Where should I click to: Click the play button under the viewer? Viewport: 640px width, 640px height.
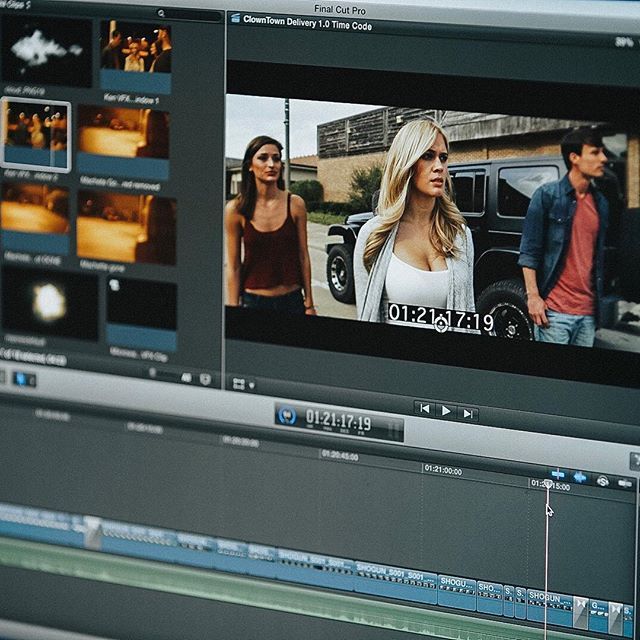pos(446,411)
